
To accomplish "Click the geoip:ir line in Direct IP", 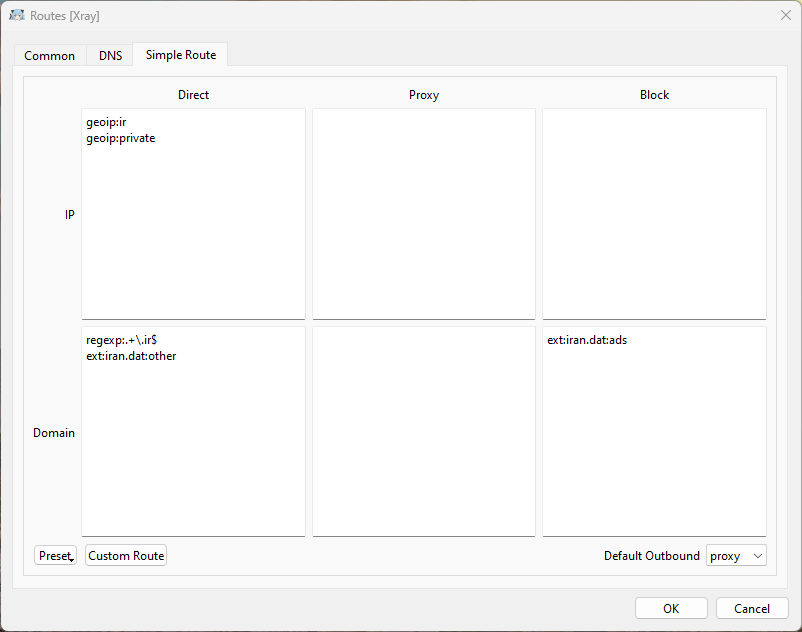I will click(x=106, y=122).
